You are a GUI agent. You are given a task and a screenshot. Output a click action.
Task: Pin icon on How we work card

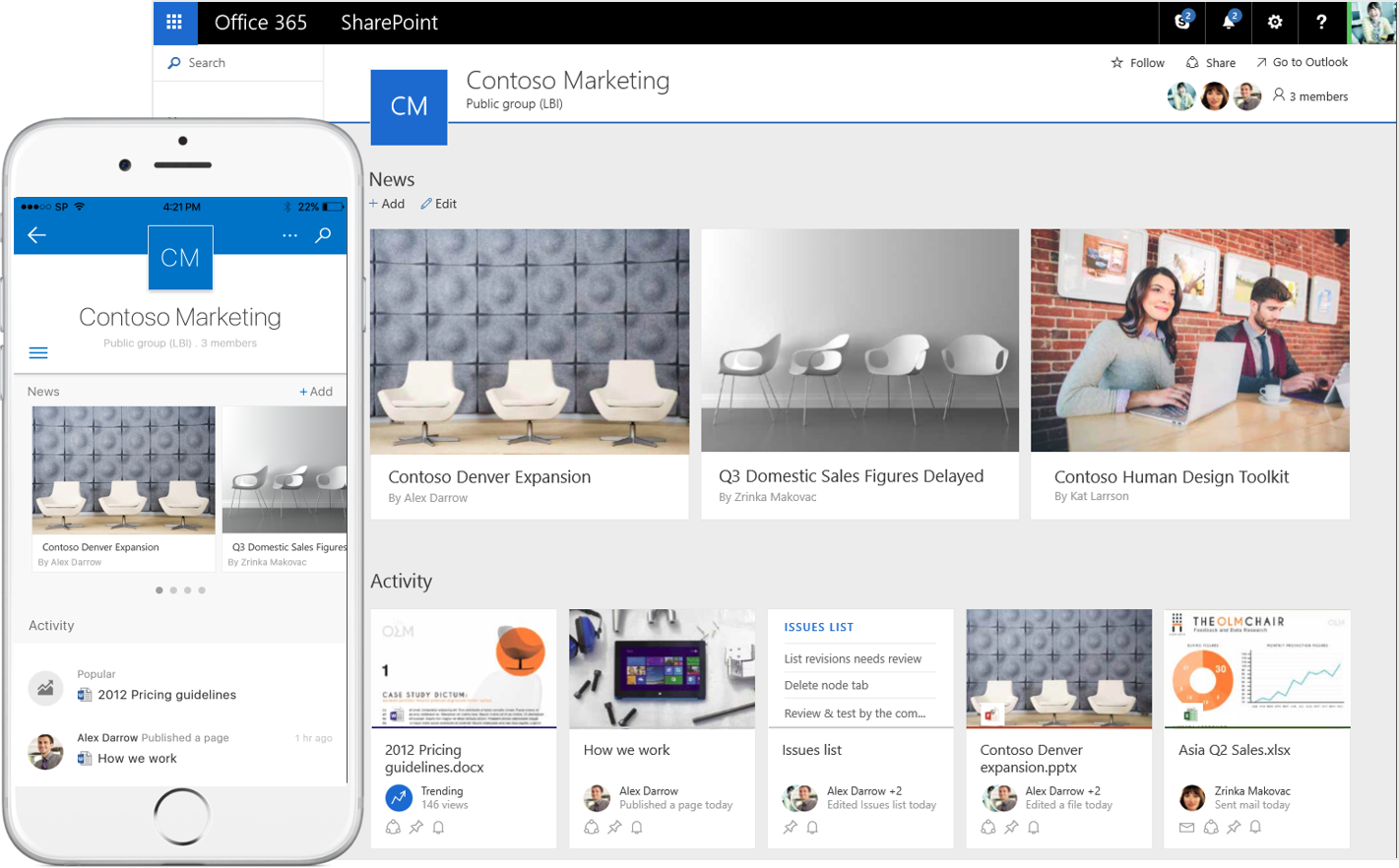[614, 828]
